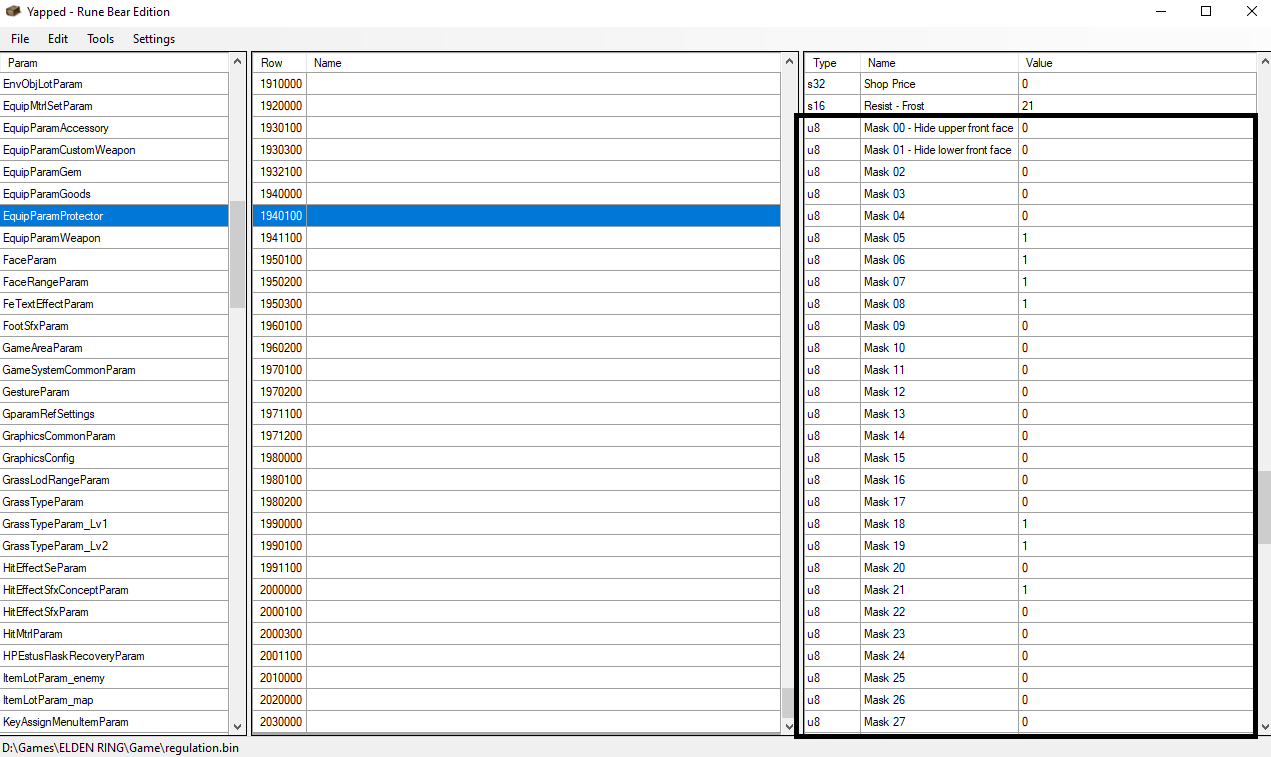Edit value of Mask 21
The width and height of the screenshot is (1271, 757).
tap(1137, 590)
